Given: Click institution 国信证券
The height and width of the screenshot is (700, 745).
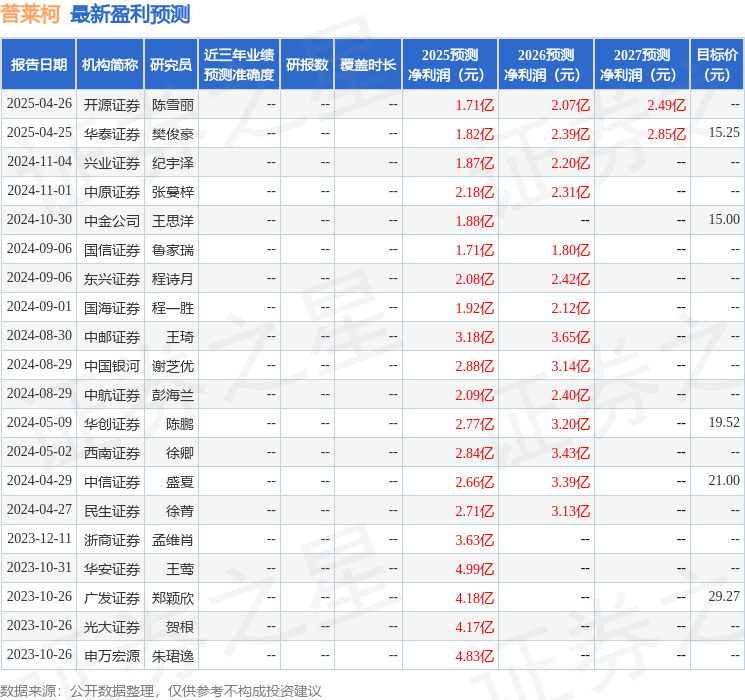Looking at the screenshot, I should click(x=112, y=250).
